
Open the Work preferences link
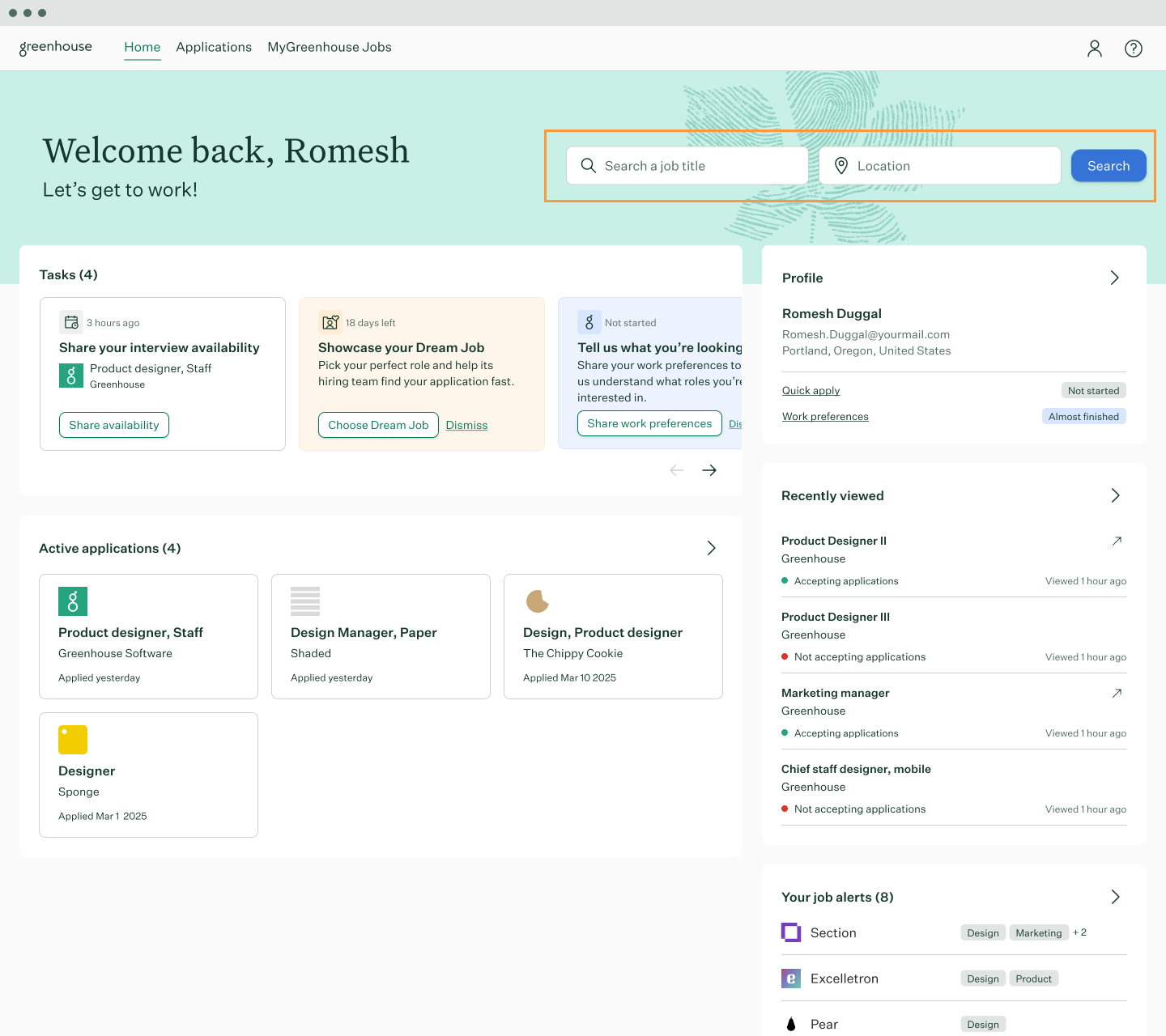(x=825, y=416)
